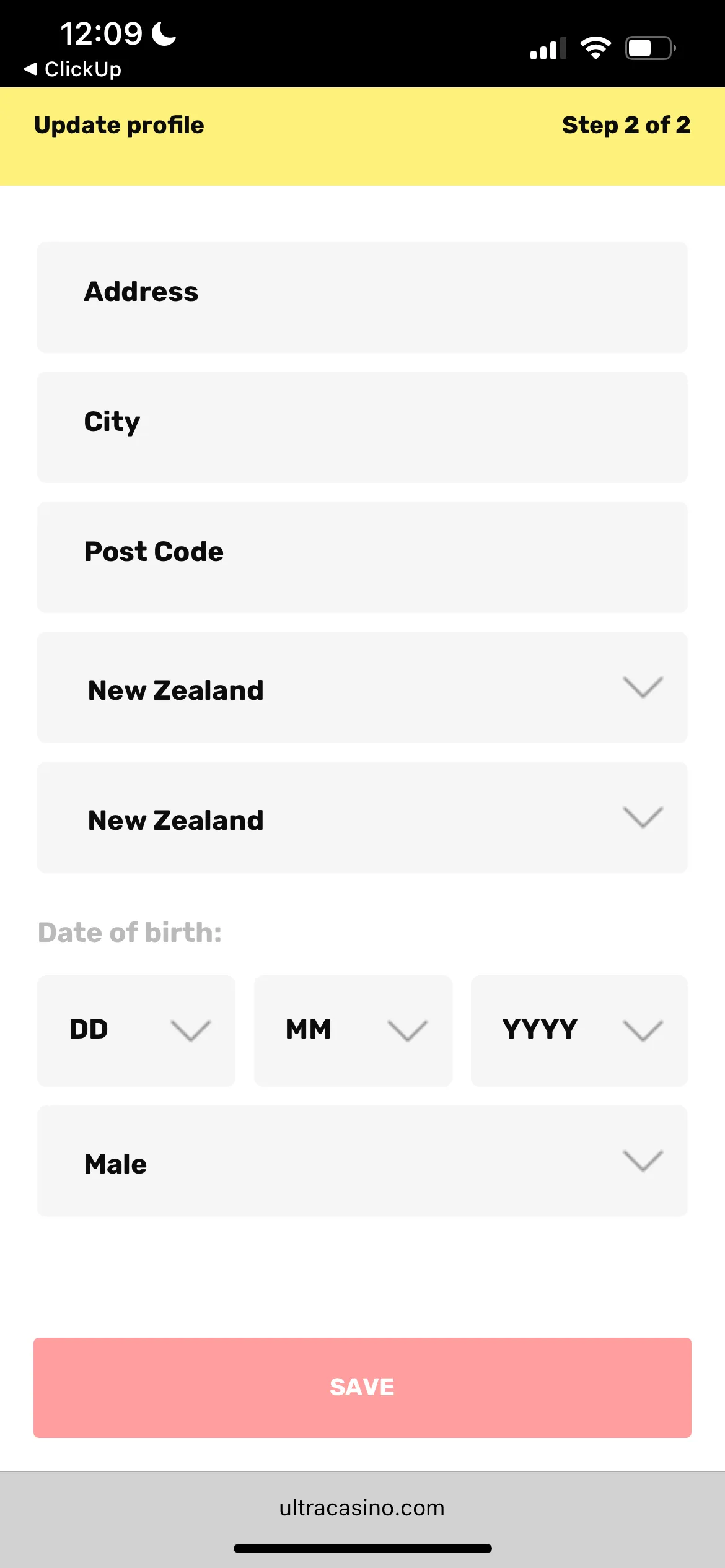
Task: Open the MM month dropdown
Action: [353, 1030]
